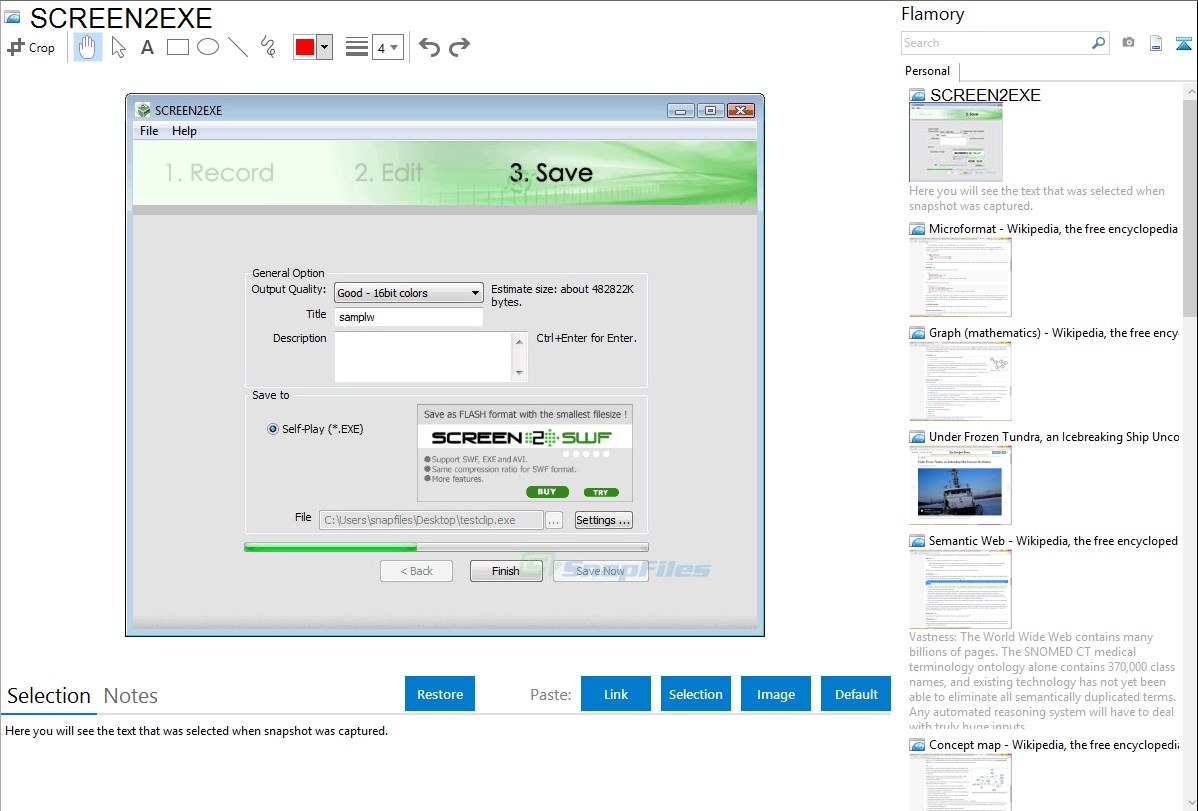Pick the rectangle shape tool

coord(178,47)
